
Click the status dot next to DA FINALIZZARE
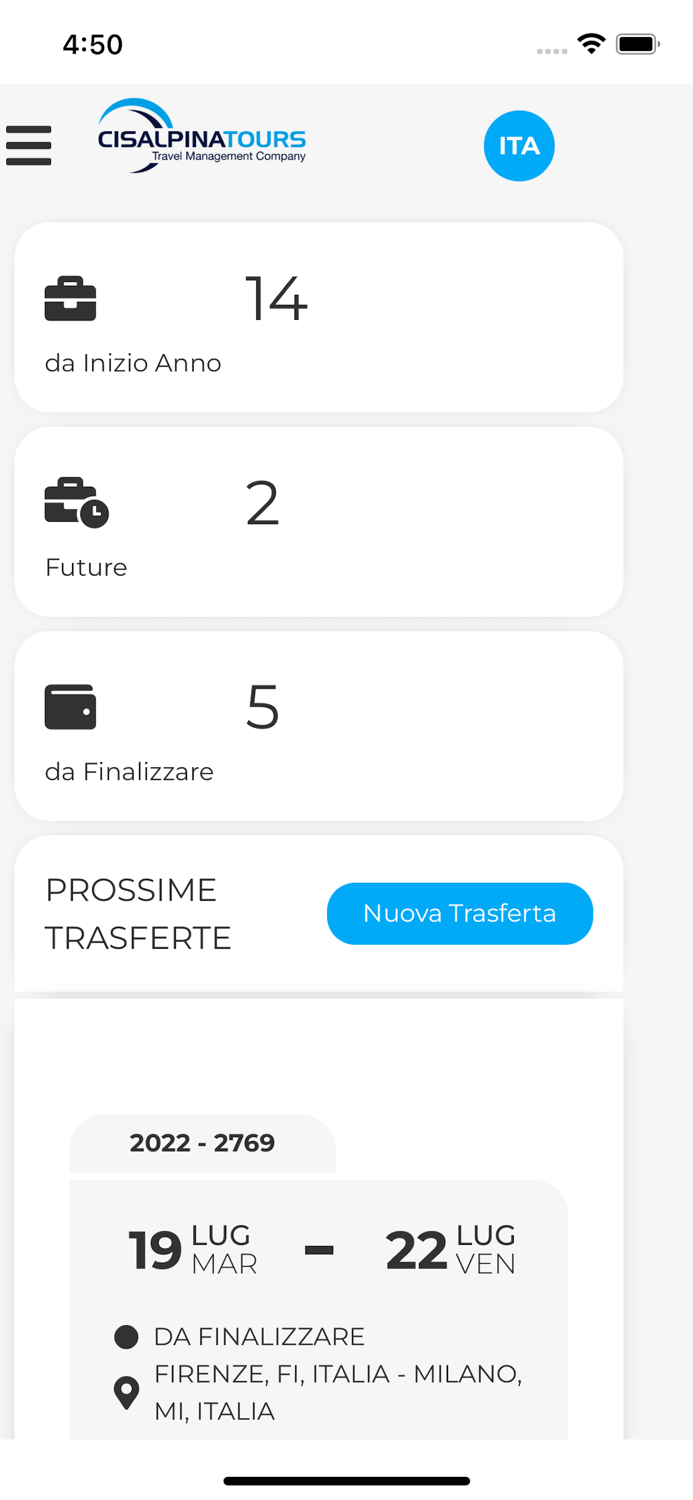[126, 1336]
